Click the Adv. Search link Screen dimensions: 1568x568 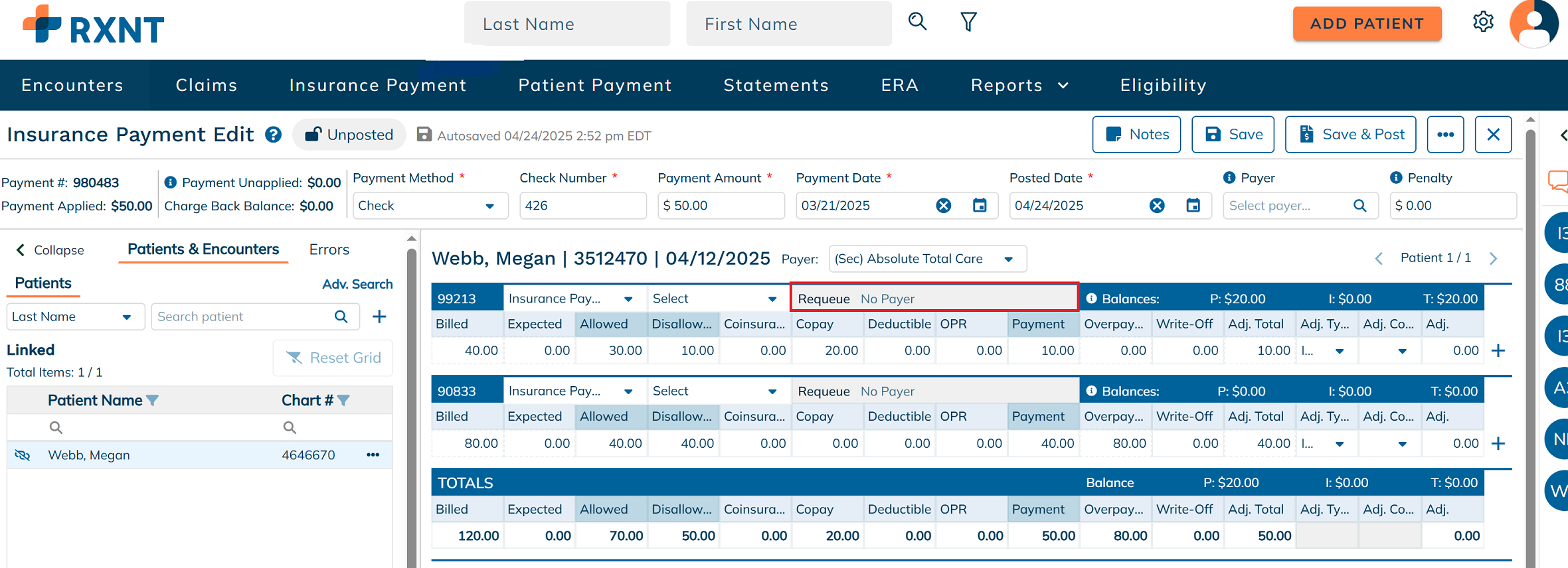(x=357, y=284)
